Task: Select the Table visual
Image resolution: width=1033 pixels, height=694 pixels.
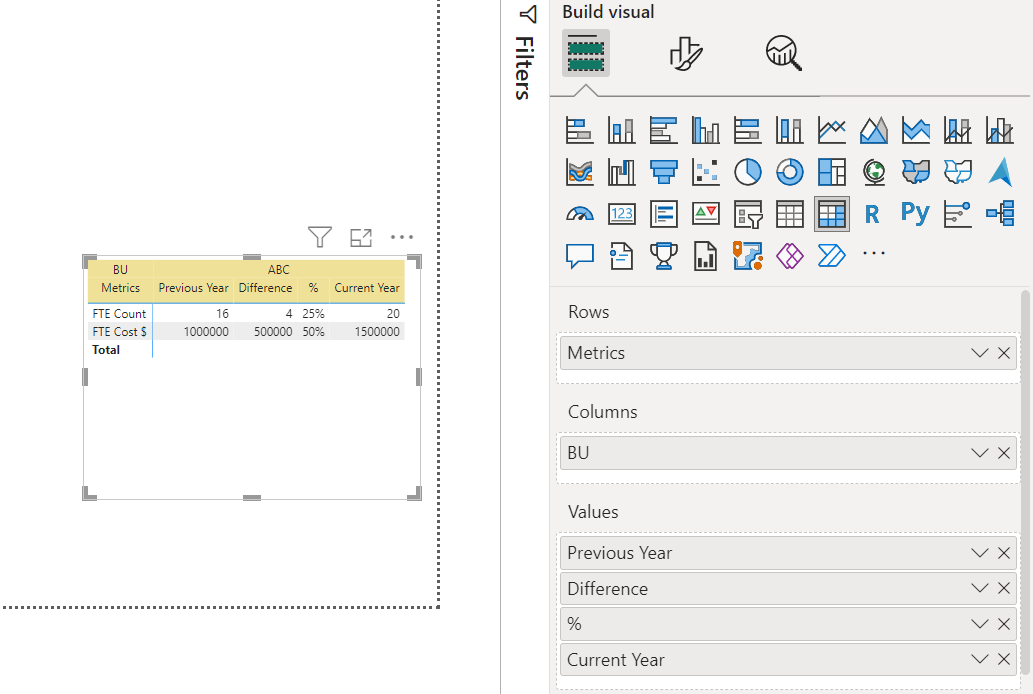Action: (x=790, y=214)
